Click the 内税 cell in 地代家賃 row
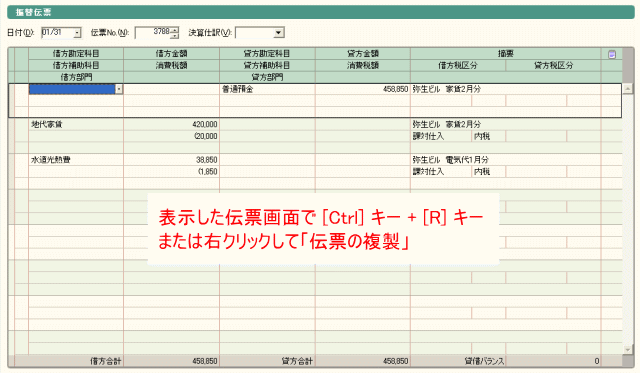The image size is (640, 373). click(x=489, y=136)
